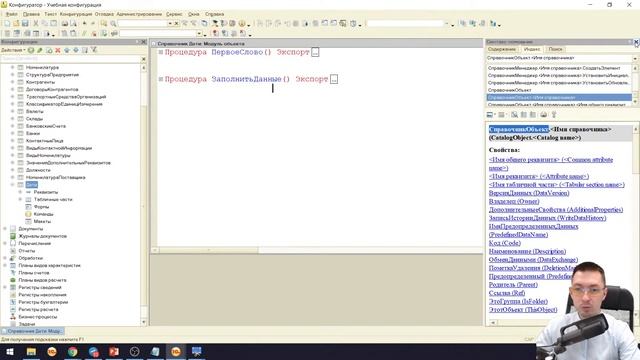Switch to the Поиск help tab

pyautogui.click(x=555, y=49)
